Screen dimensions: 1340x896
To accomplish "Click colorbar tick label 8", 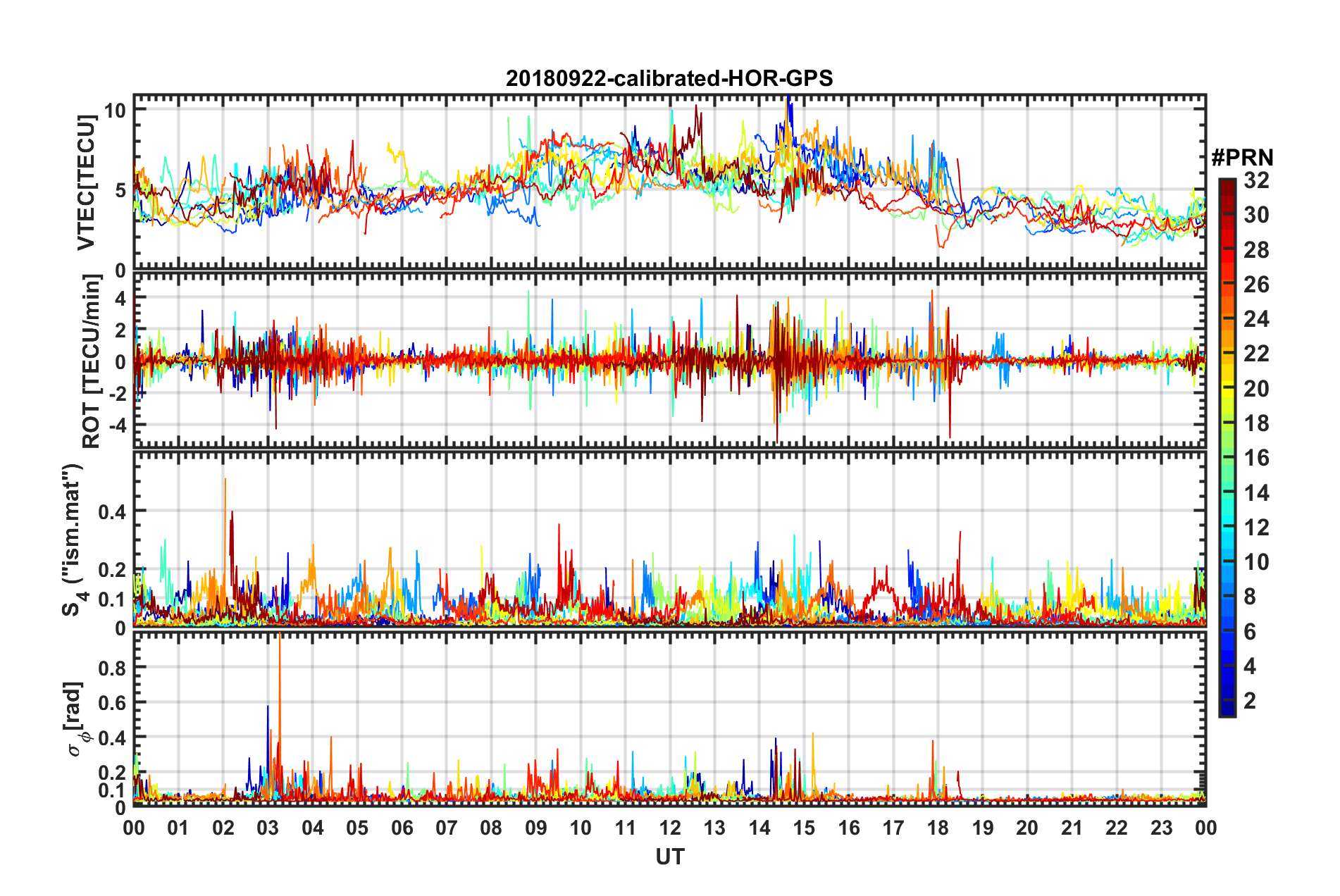I will point(1250,597).
